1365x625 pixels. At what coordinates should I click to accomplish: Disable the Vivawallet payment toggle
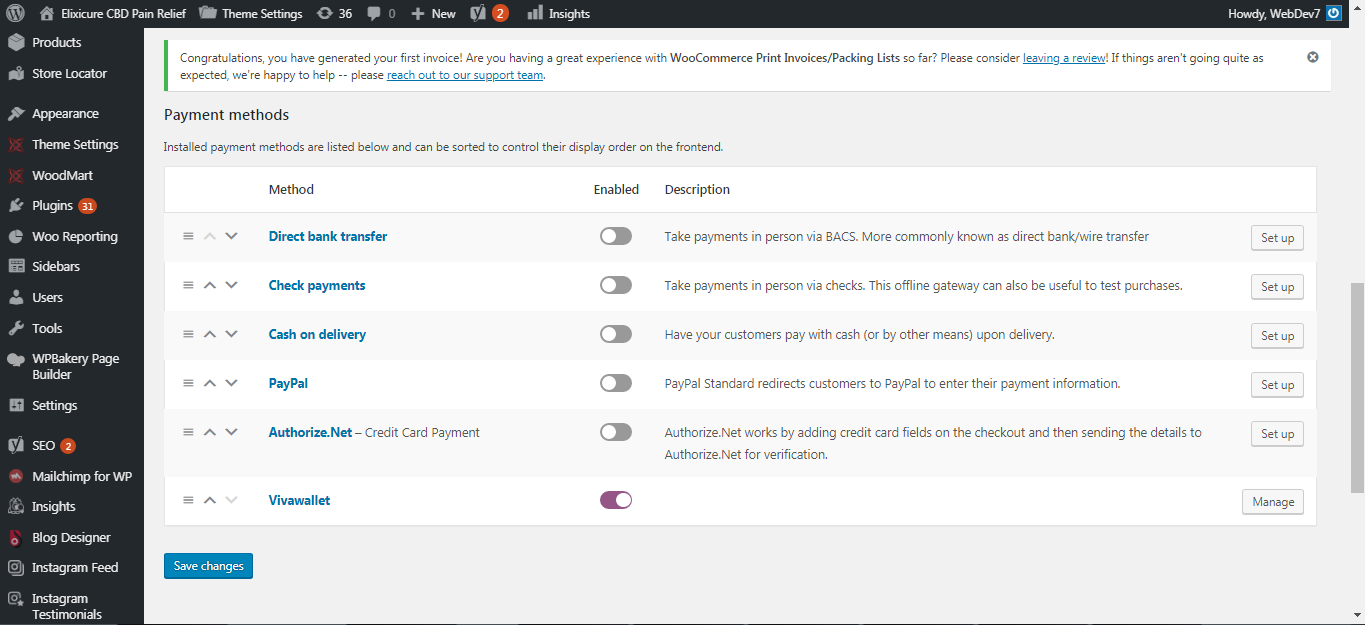point(615,500)
